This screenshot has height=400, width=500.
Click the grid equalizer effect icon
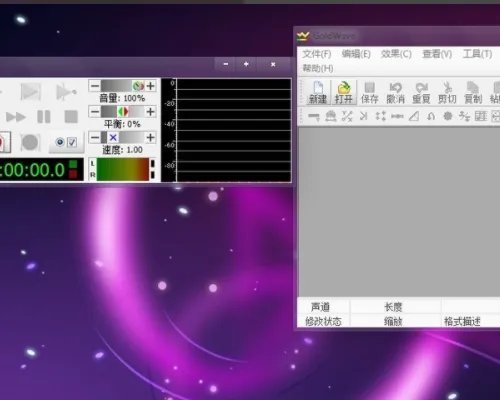tap(481, 116)
